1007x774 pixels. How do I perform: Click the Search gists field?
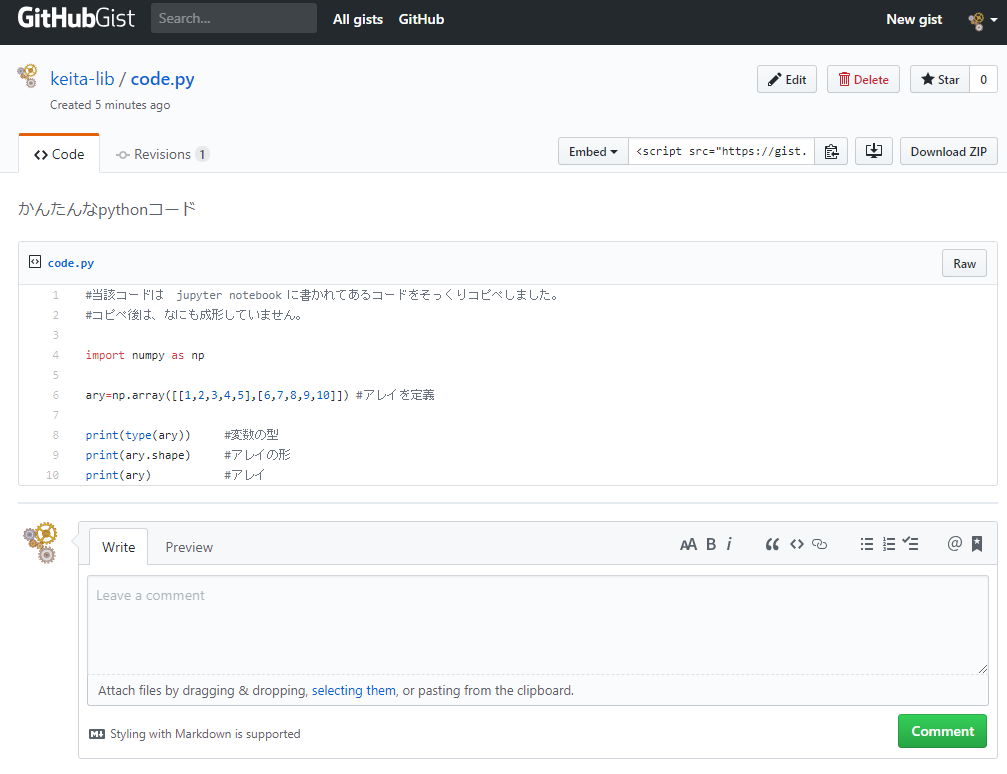234,18
